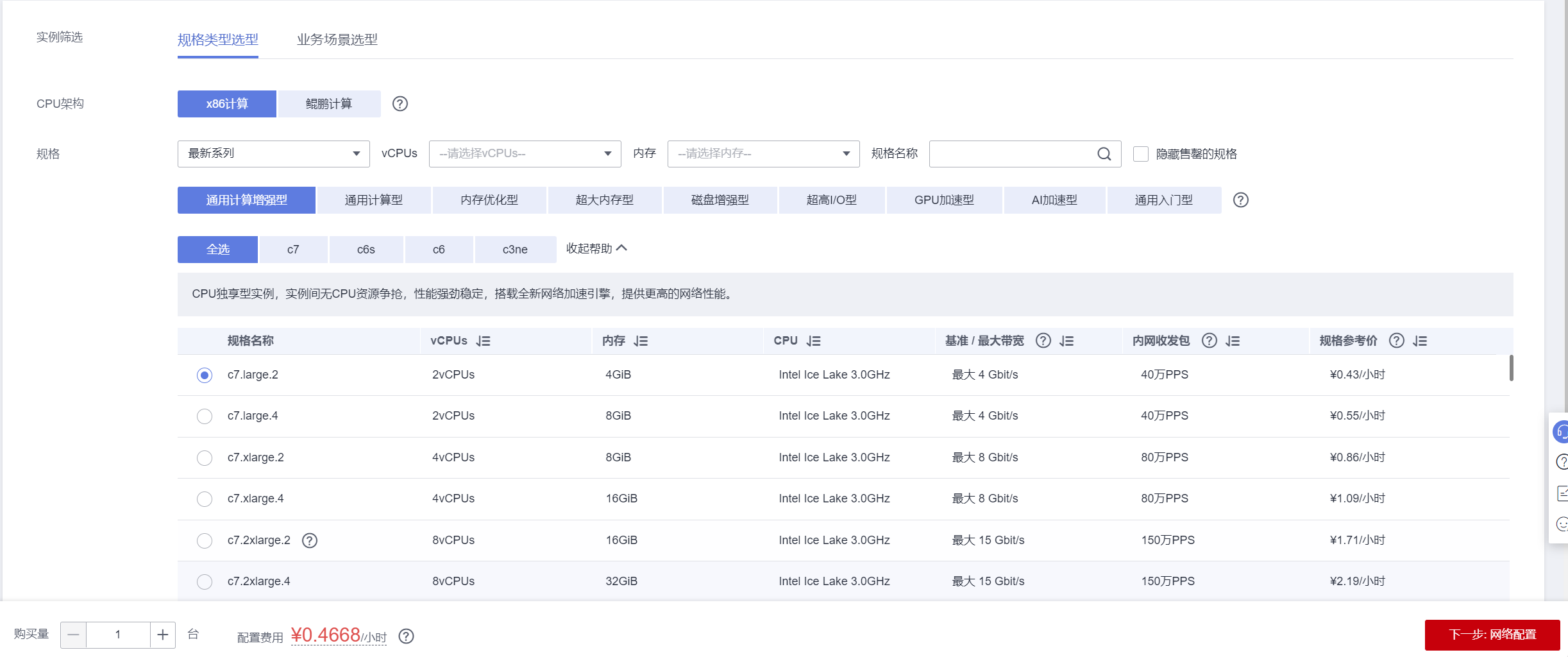The image size is (1568, 657).
Task: Filter by c6s series
Action: tap(366, 250)
